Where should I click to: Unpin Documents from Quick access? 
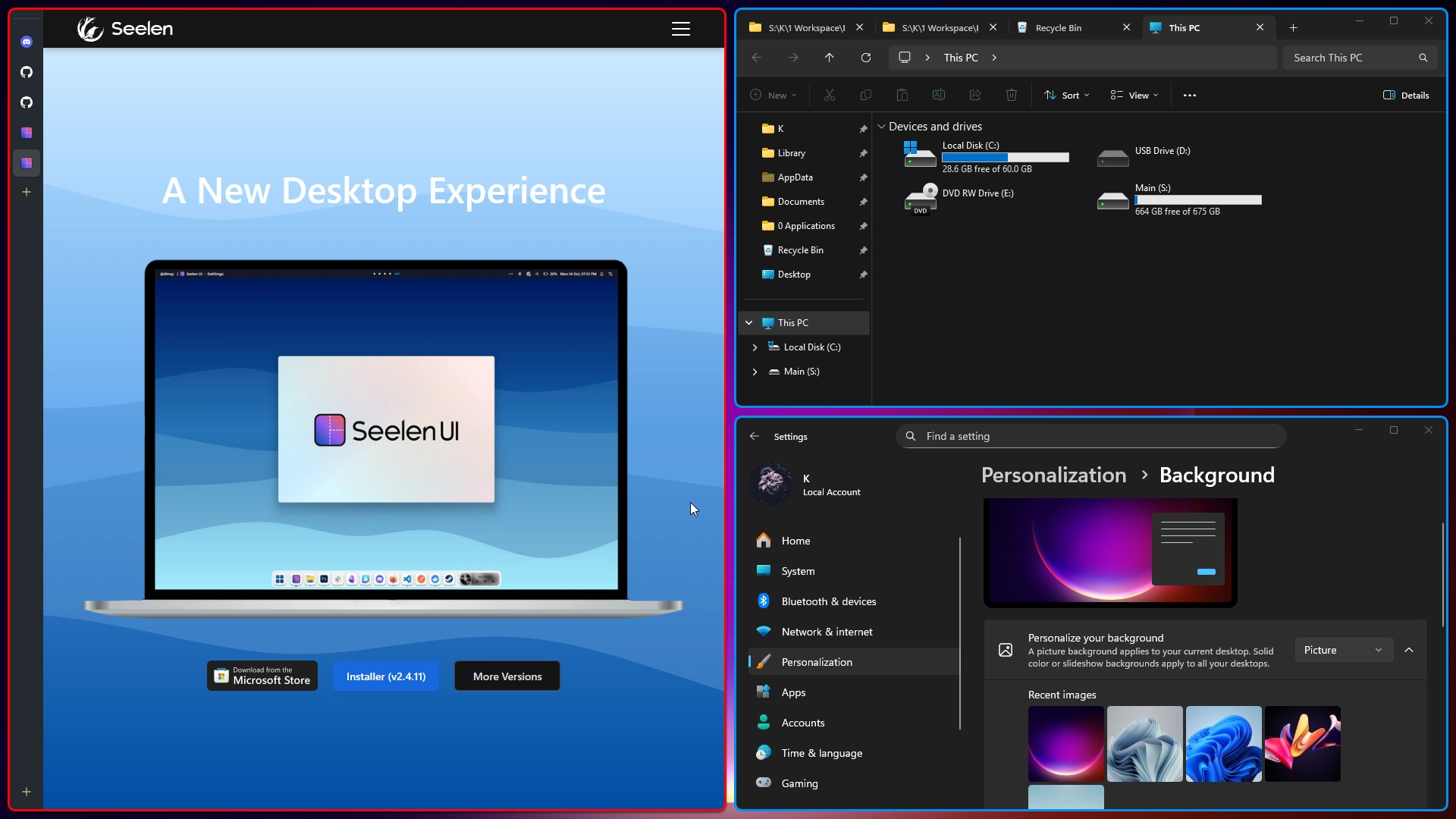pyautogui.click(x=864, y=202)
